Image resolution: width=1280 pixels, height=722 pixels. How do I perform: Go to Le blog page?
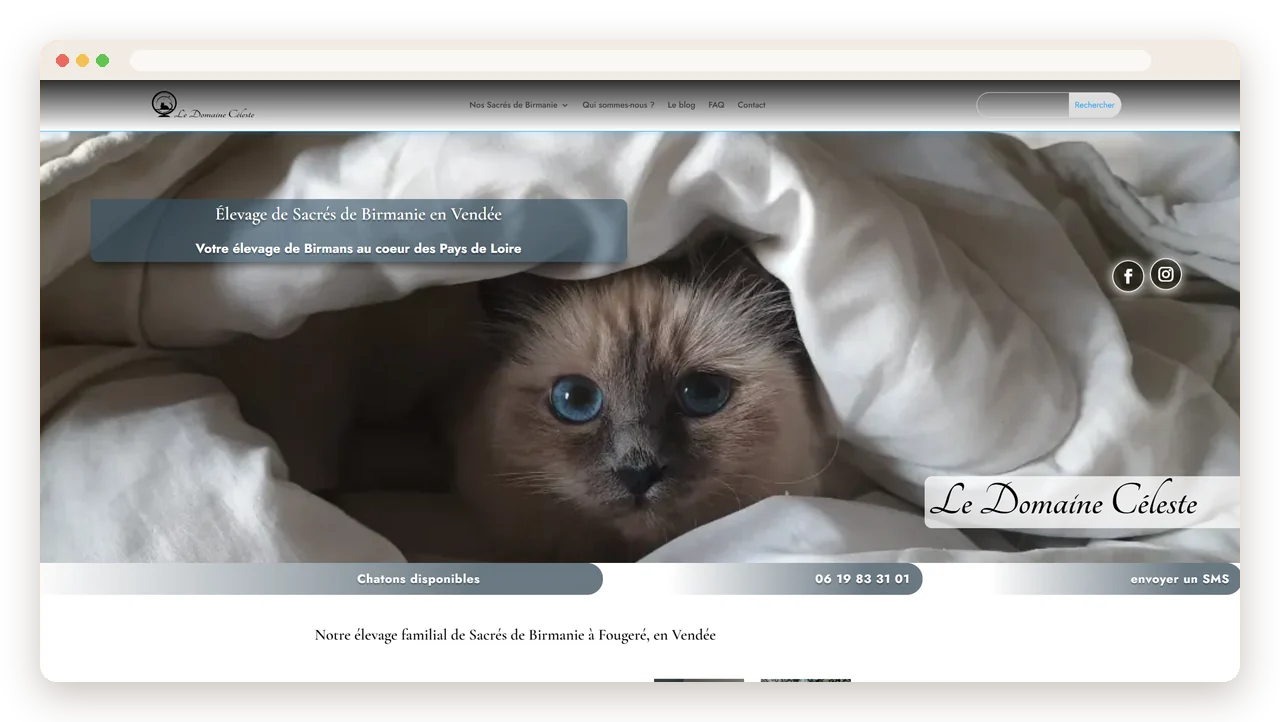[681, 105]
